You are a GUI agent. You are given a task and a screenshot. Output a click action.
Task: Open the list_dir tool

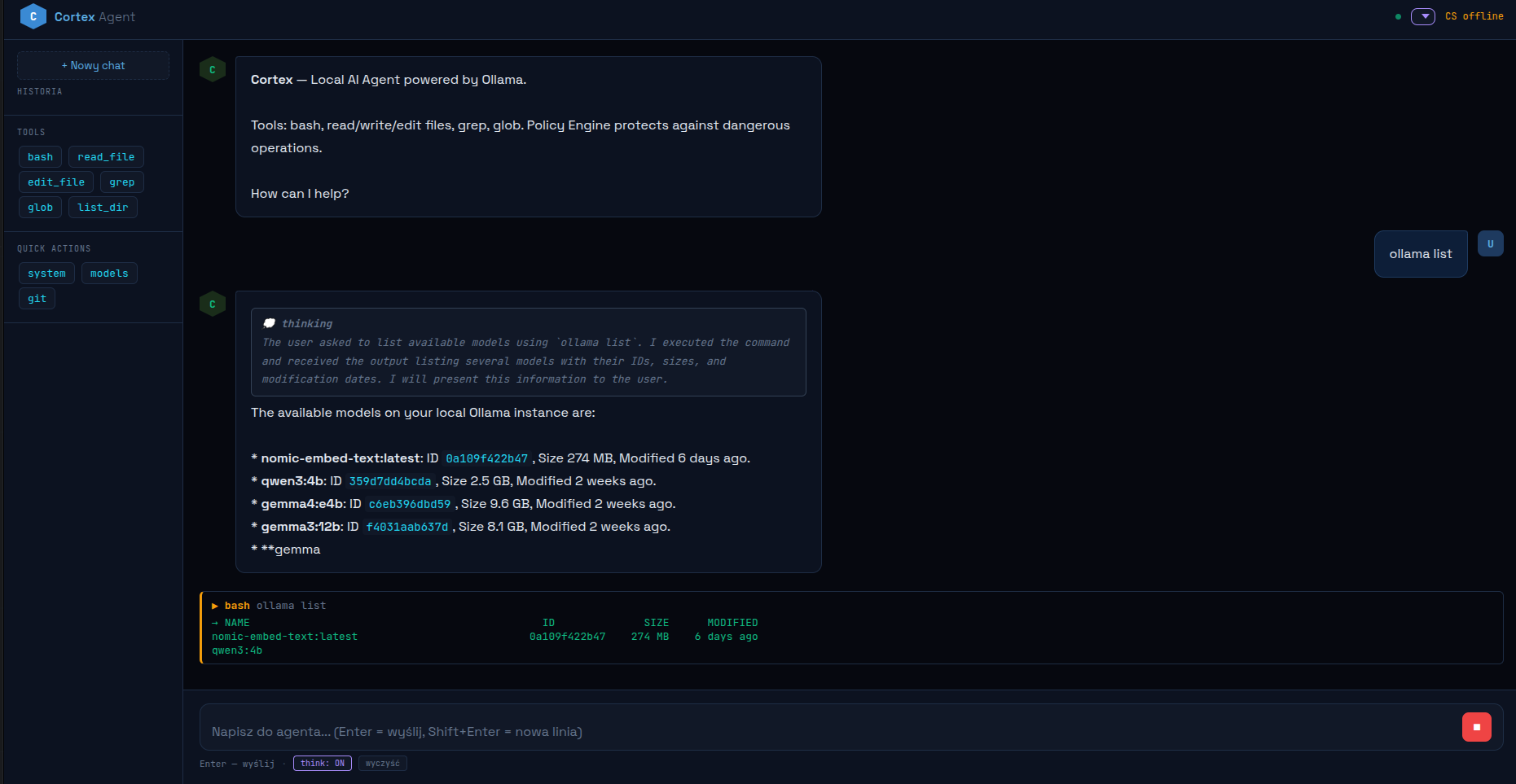(x=103, y=207)
